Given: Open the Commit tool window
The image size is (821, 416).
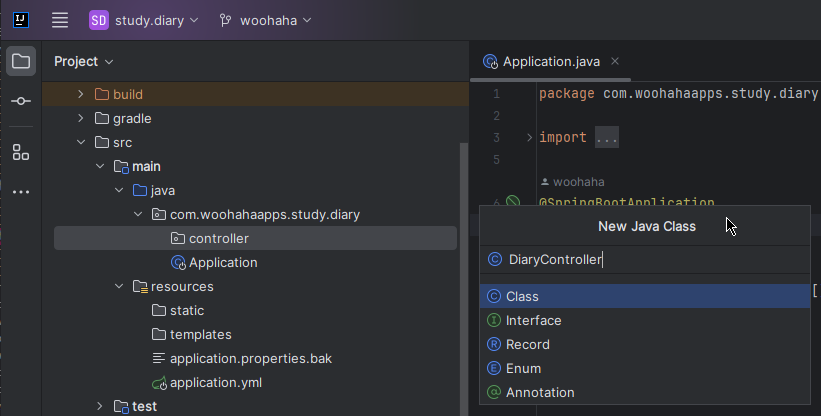Looking at the screenshot, I should click(x=20, y=102).
